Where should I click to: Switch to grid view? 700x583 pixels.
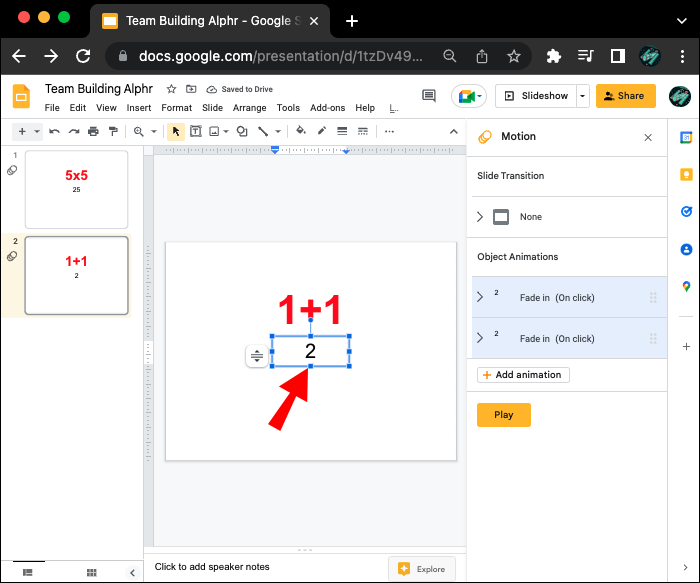tap(92, 572)
